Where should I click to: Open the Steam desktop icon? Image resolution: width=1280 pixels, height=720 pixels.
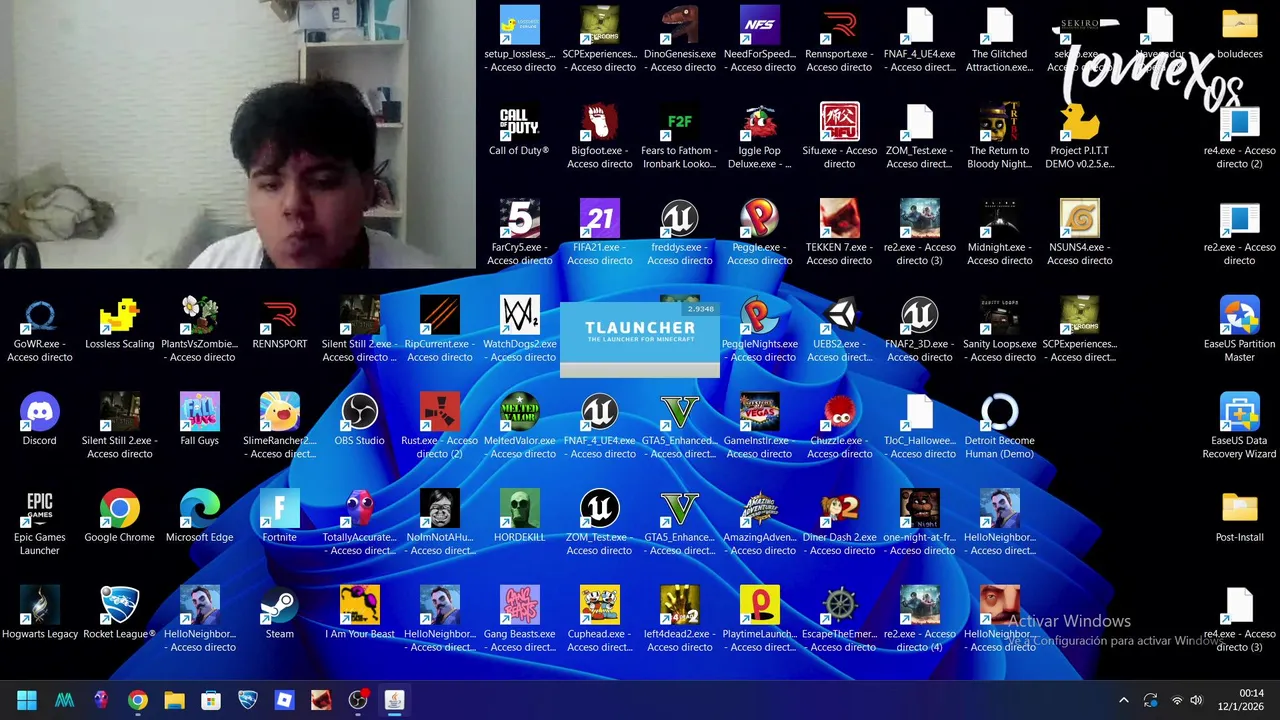click(x=280, y=613)
